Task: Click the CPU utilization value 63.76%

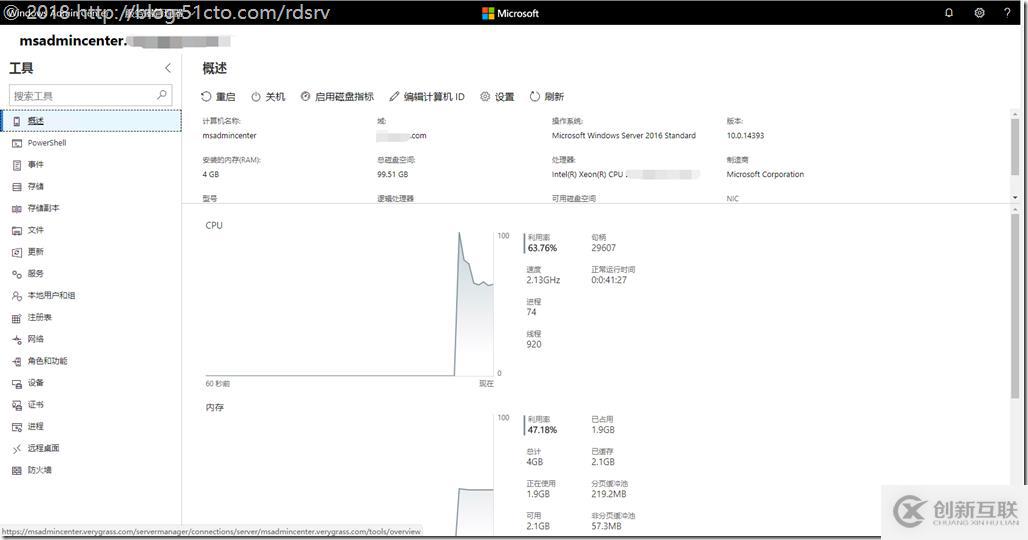Action: pyautogui.click(x=542, y=248)
